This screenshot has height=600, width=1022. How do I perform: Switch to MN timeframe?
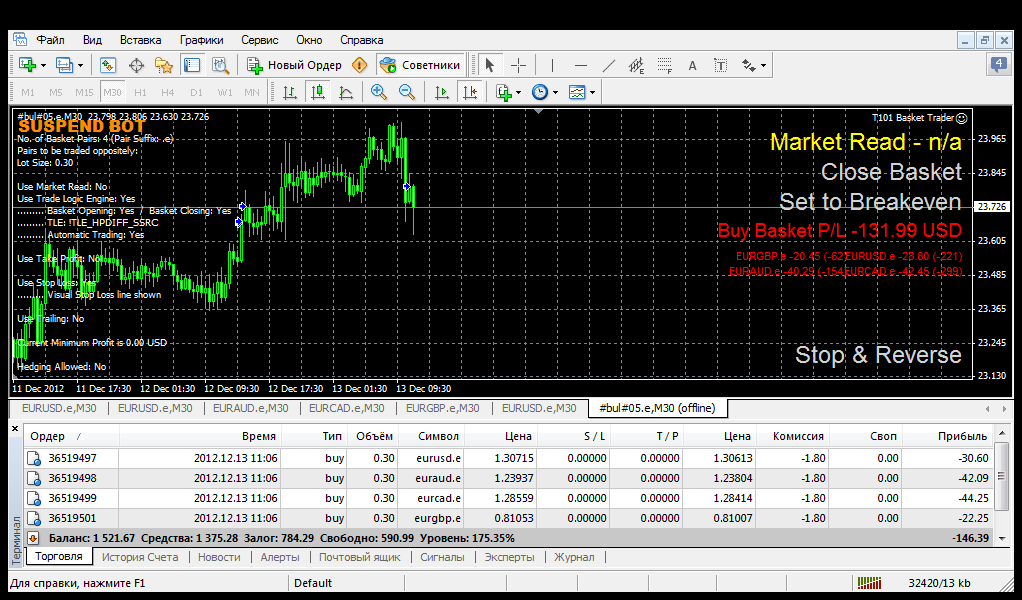click(252, 93)
